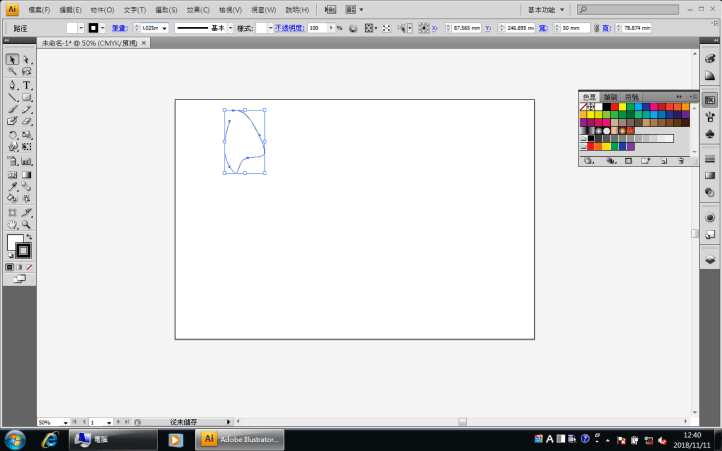Select the Type tool
The height and width of the screenshot is (451, 722).
click(27, 85)
